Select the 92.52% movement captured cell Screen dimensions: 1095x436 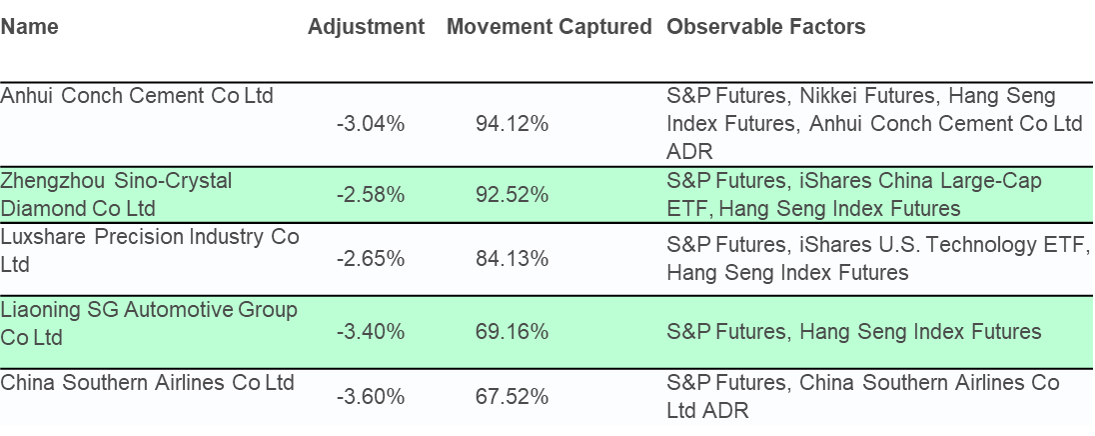point(512,195)
